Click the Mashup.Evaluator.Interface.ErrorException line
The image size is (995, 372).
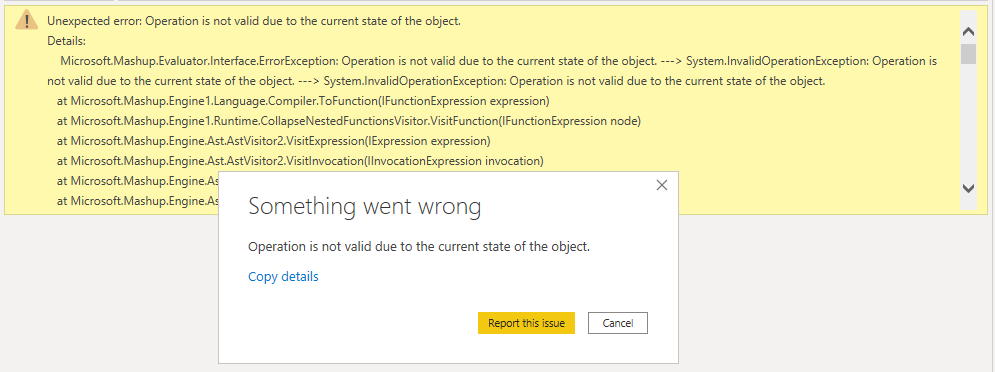499,62
